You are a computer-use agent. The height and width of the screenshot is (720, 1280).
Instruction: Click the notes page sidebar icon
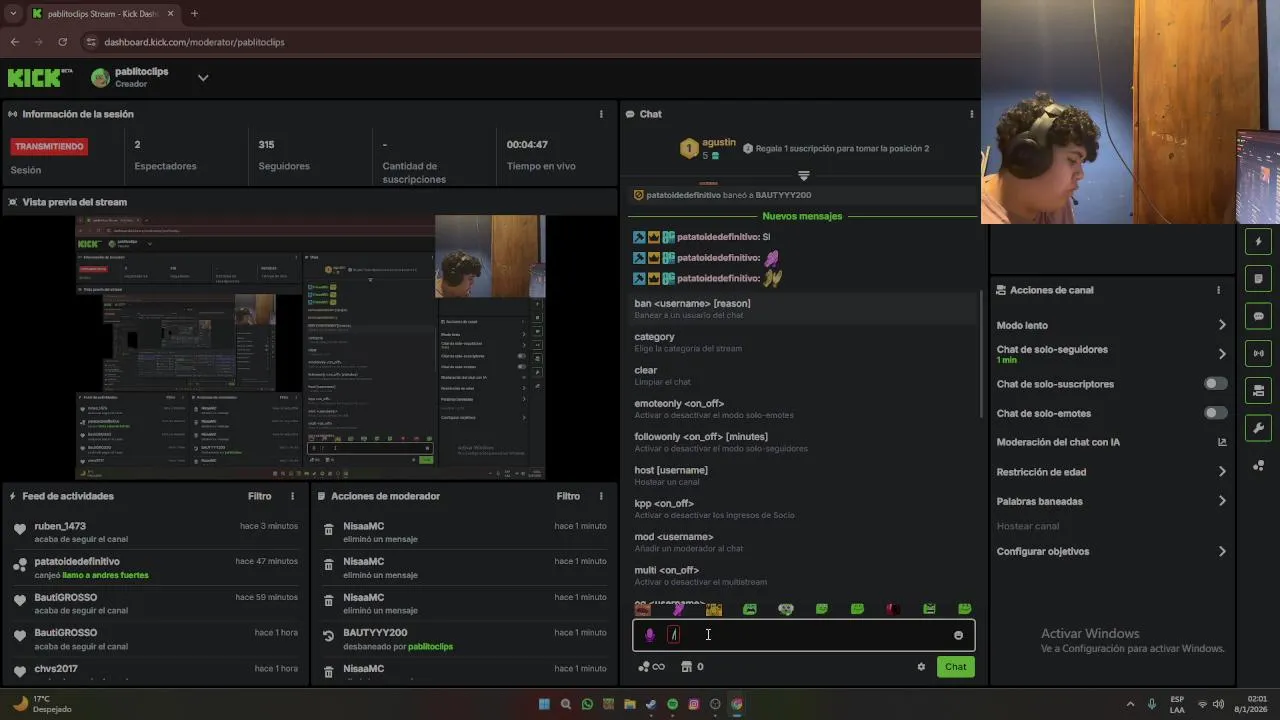pos(1259,279)
